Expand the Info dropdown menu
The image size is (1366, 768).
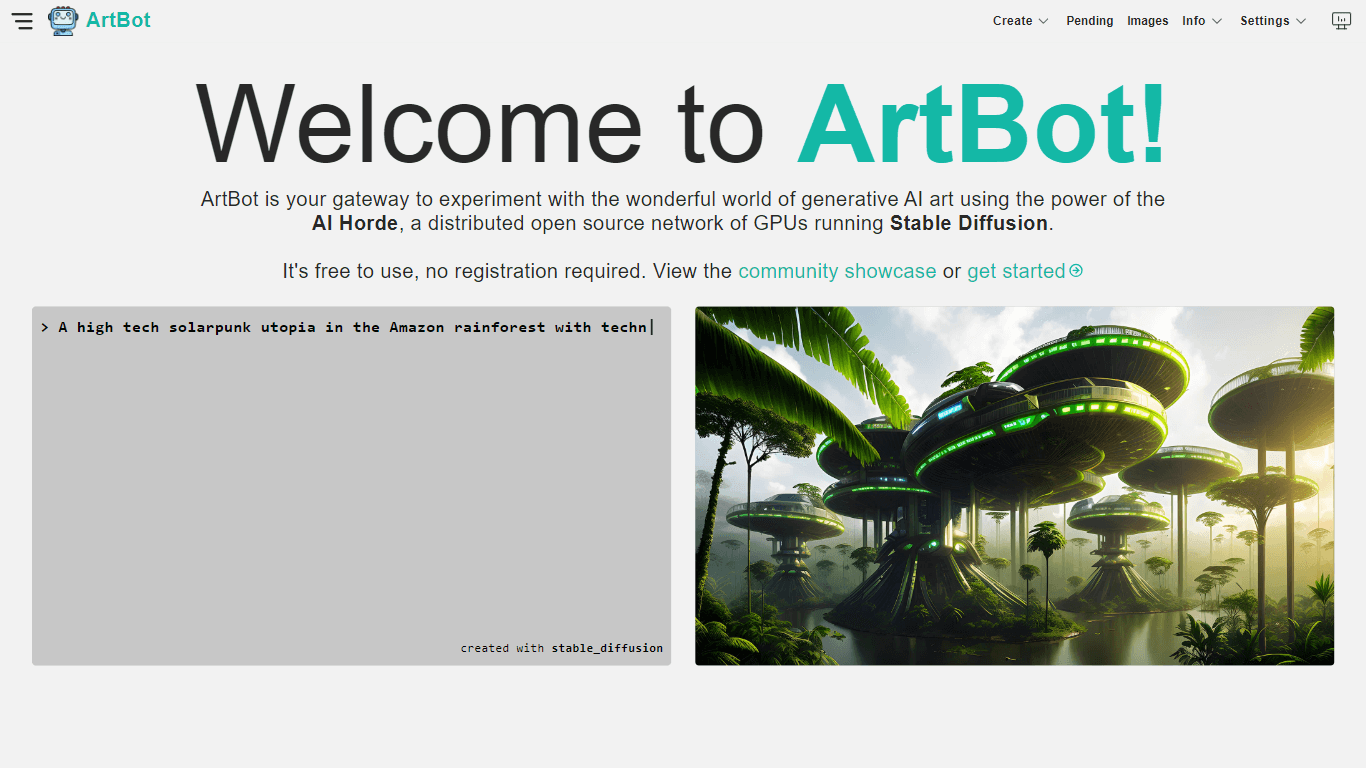point(1202,21)
